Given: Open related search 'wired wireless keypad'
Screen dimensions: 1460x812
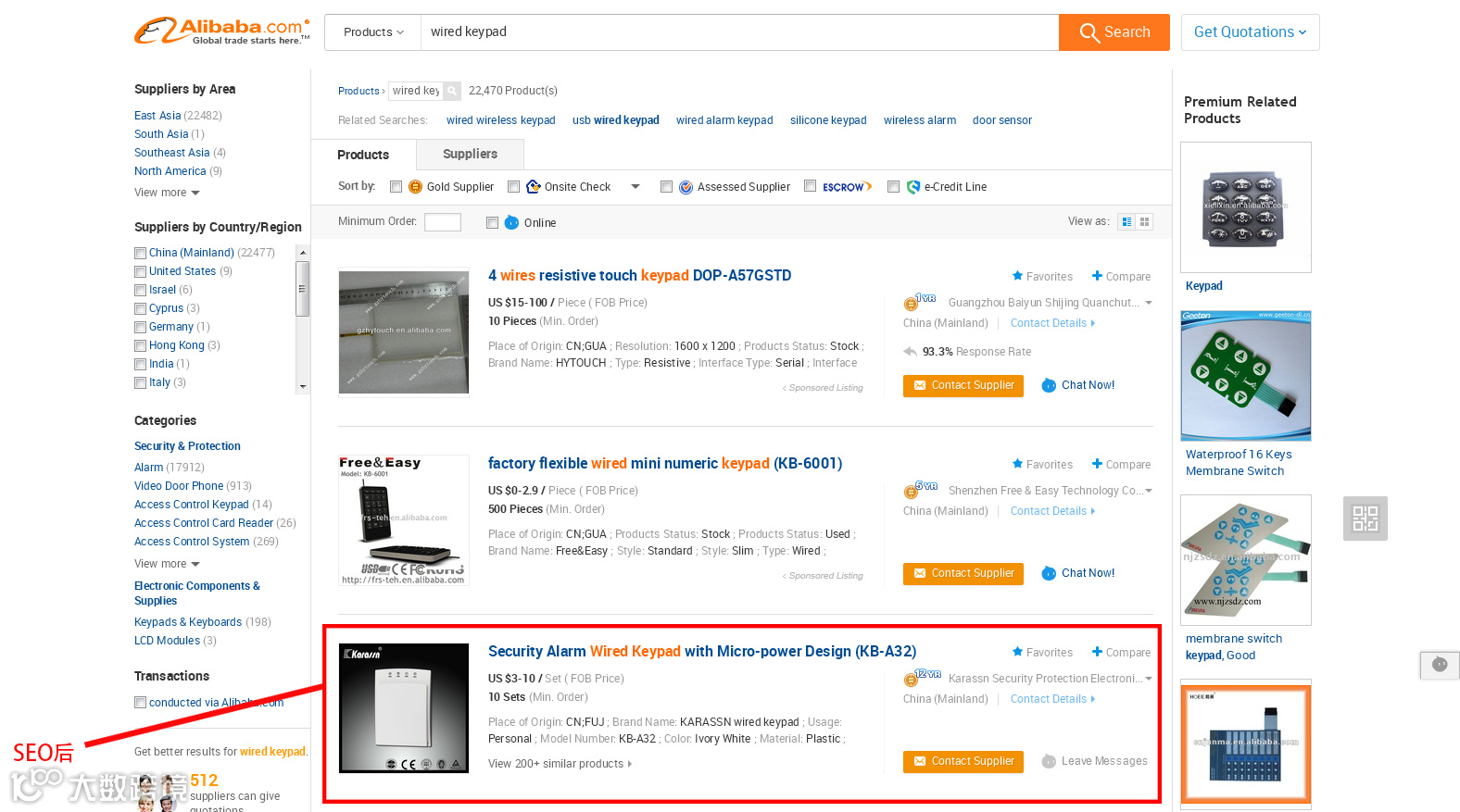Looking at the screenshot, I should 501,120.
